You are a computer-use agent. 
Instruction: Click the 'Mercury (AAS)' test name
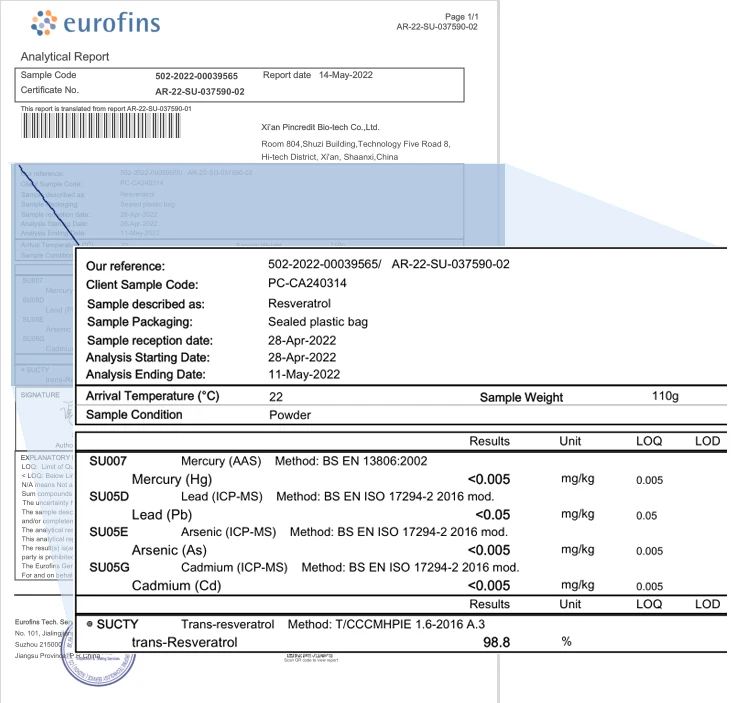click(221, 461)
